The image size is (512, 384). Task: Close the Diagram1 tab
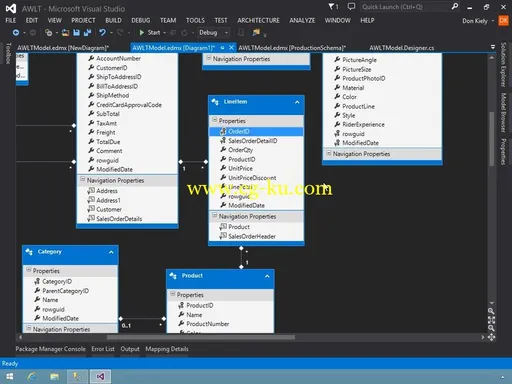click(231, 48)
